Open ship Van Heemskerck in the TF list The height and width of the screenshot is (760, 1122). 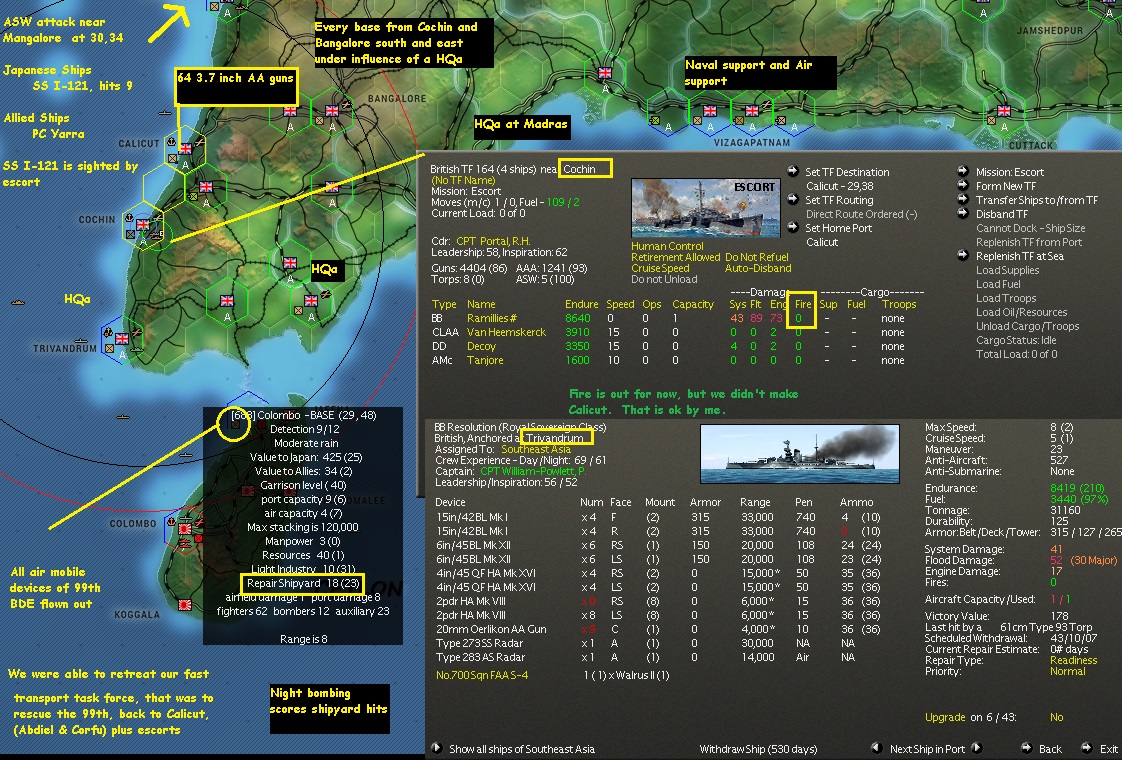(506, 332)
